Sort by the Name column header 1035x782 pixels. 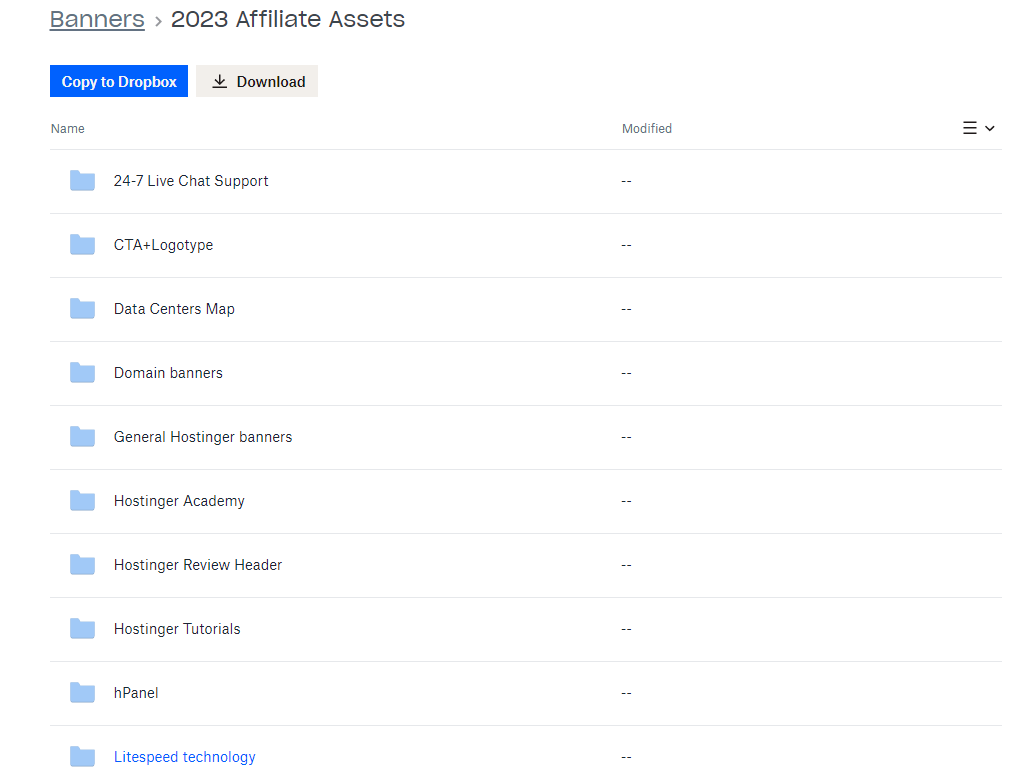(68, 129)
